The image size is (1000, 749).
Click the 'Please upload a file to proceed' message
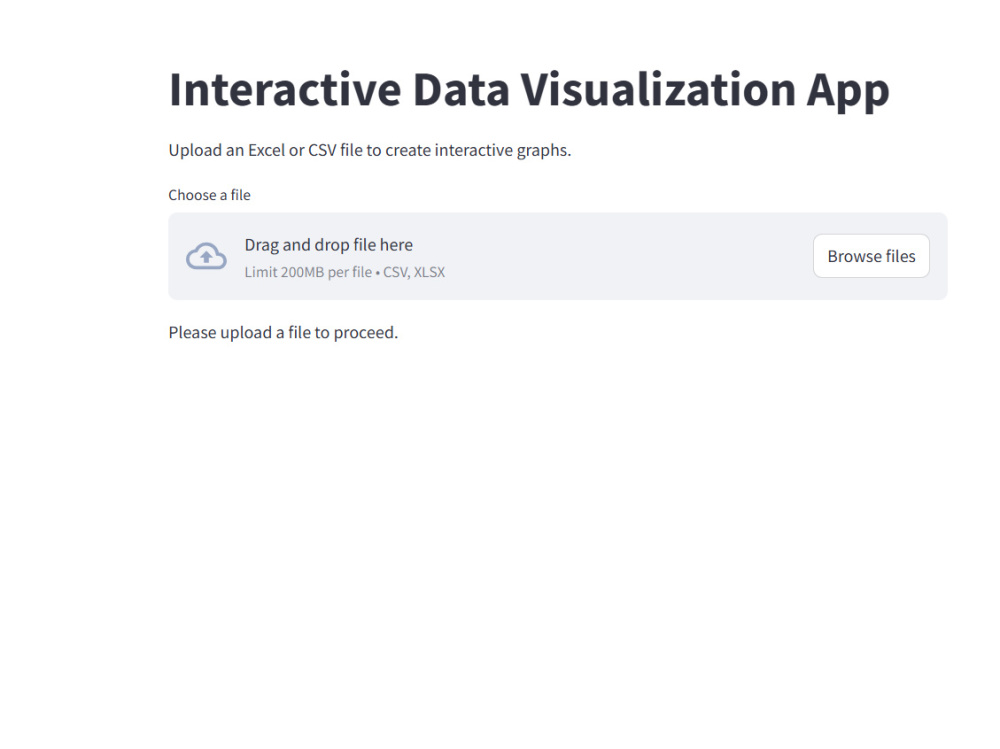(282, 332)
